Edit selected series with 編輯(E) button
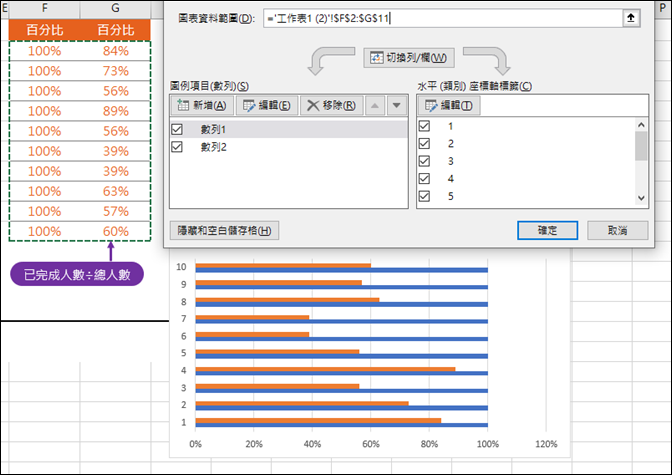This screenshot has height=475, width=672. tap(267, 105)
